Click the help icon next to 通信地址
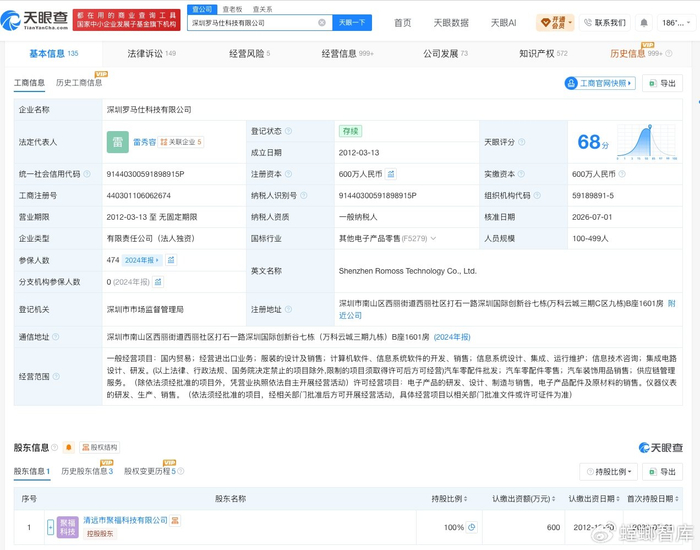The width and height of the screenshot is (700, 550). 55,337
